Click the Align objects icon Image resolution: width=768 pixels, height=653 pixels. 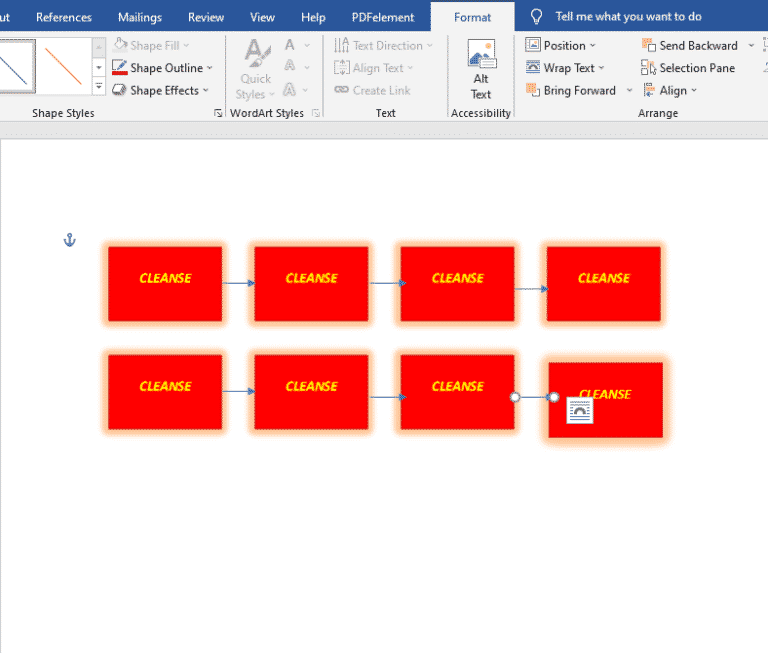pyautogui.click(x=648, y=90)
